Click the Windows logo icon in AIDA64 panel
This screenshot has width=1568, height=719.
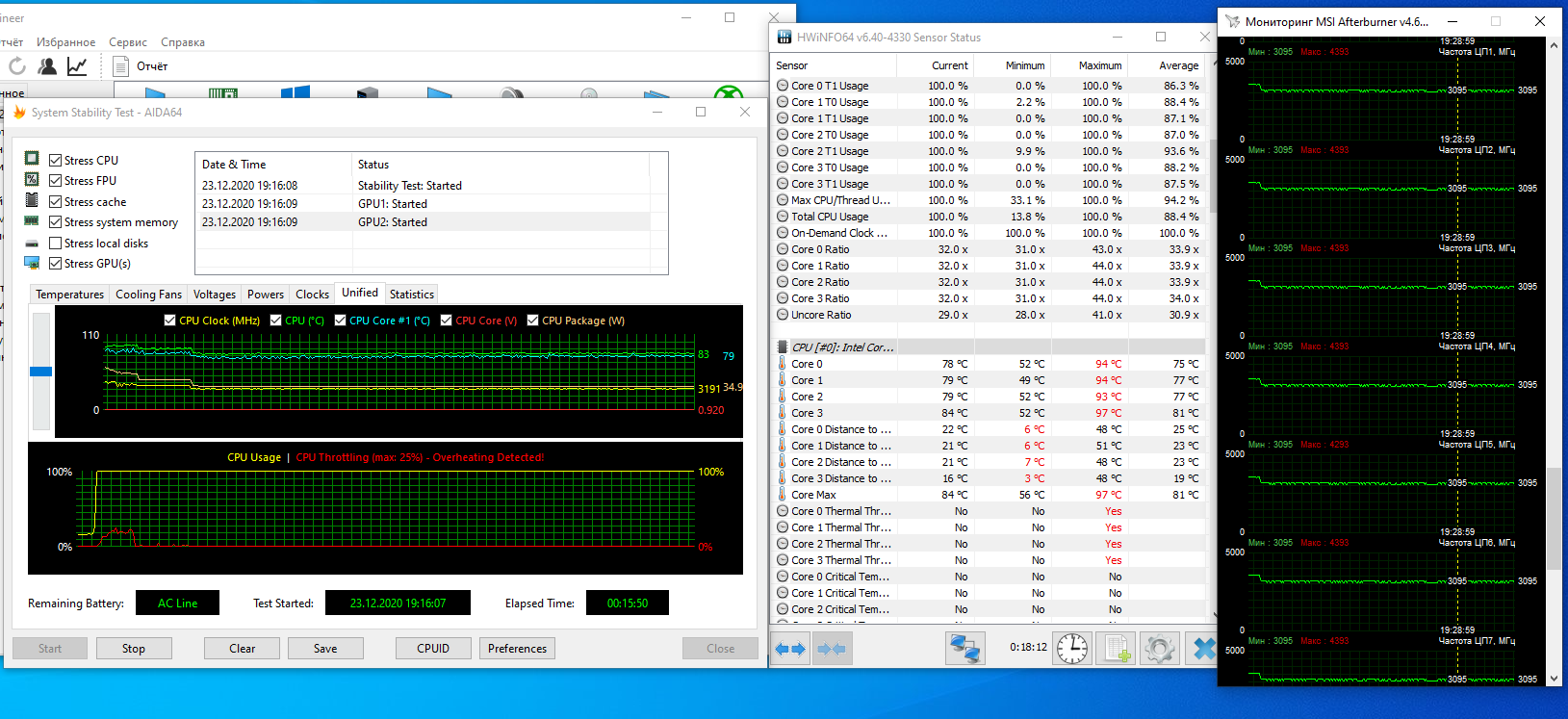click(x=295, y=92)
